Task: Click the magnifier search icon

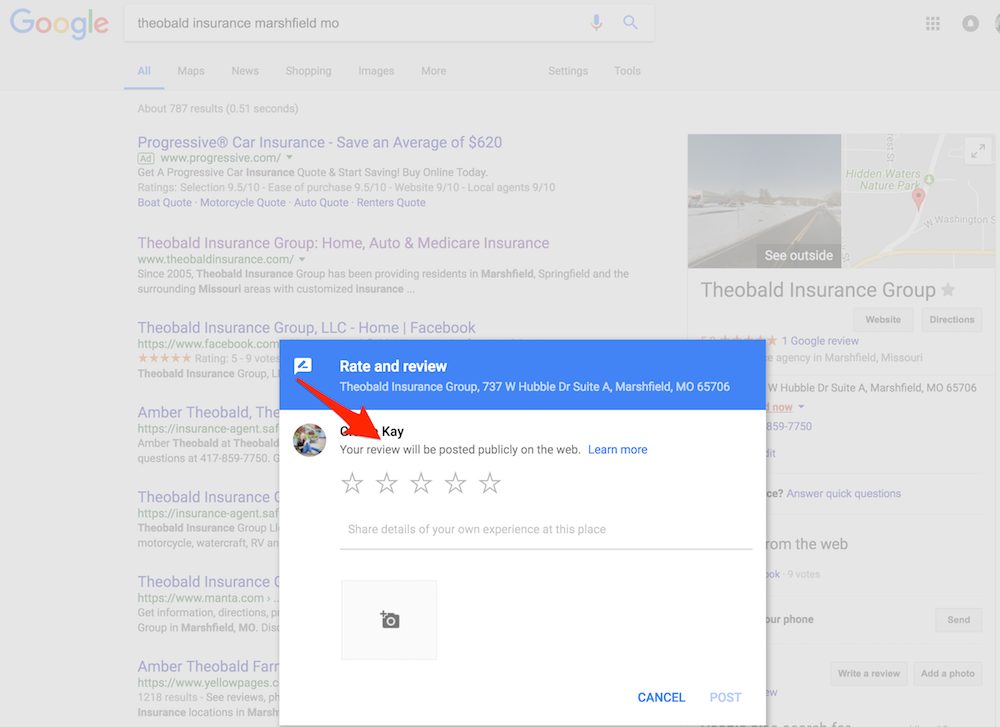Action: [x=630, y=23]
